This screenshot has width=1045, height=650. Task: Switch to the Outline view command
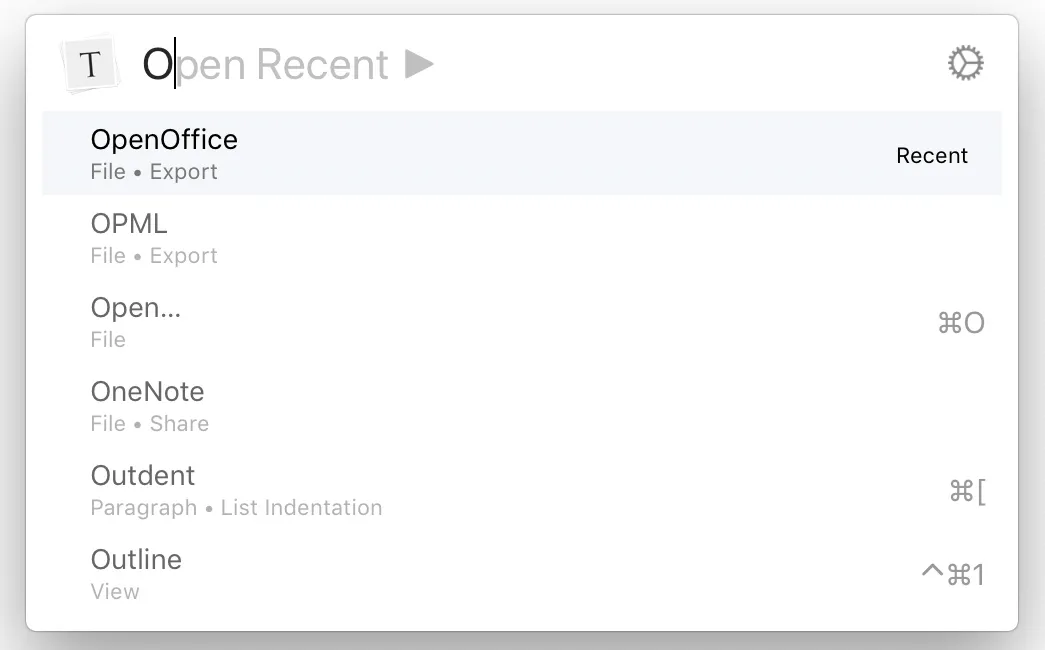click(x=136, y=560)
